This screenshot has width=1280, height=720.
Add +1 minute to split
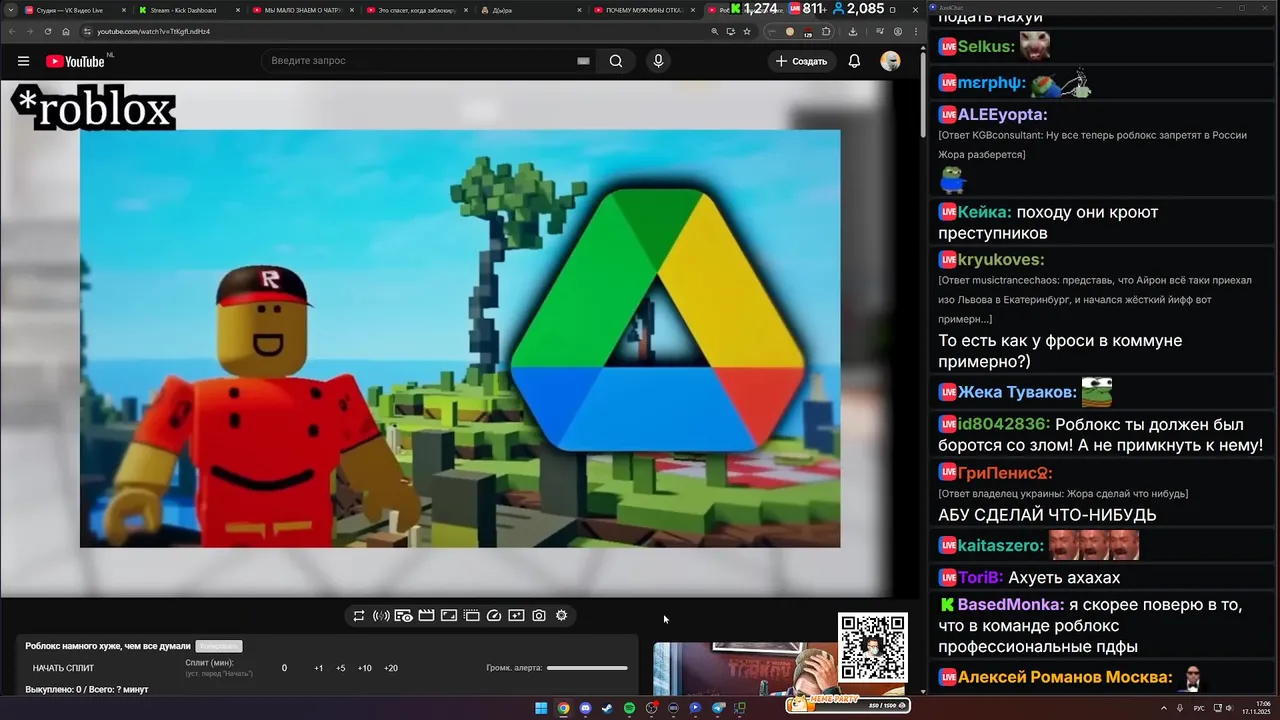[318, 668]
